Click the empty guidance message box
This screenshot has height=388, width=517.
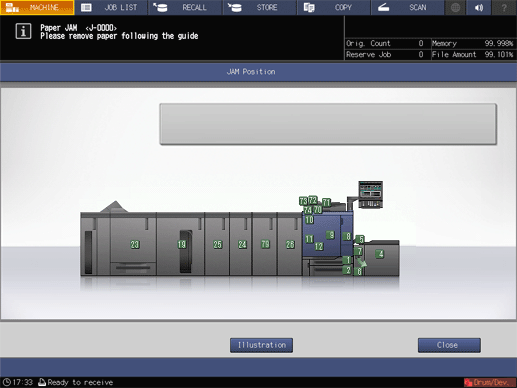point(328,124)
